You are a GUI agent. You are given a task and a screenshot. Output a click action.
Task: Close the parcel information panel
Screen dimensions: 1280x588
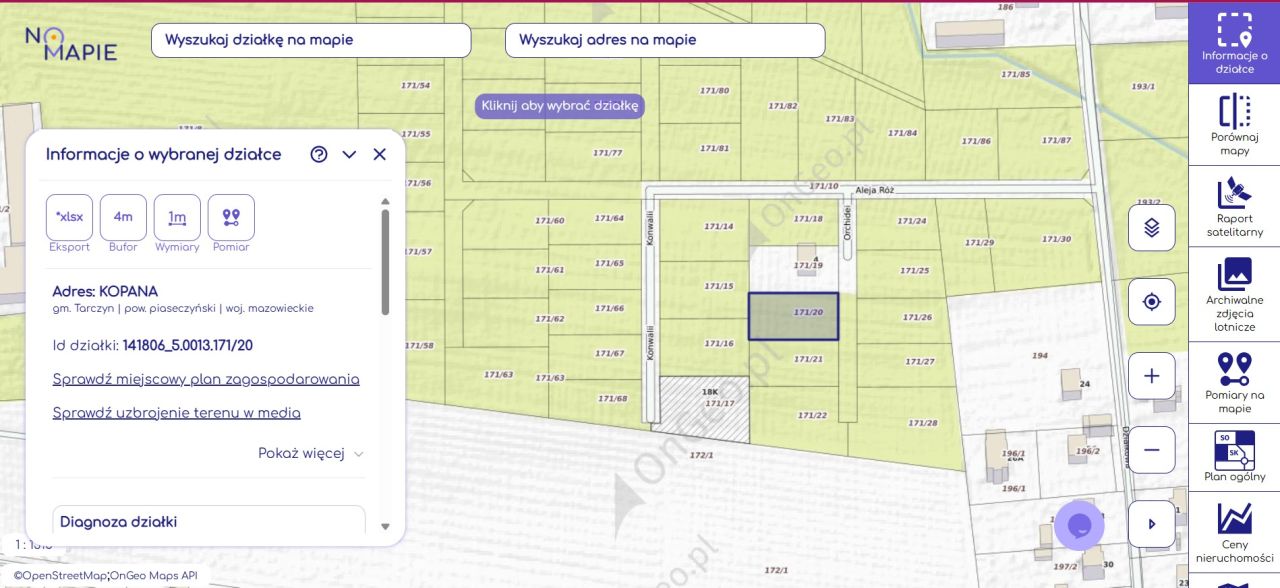click(379, 154)
